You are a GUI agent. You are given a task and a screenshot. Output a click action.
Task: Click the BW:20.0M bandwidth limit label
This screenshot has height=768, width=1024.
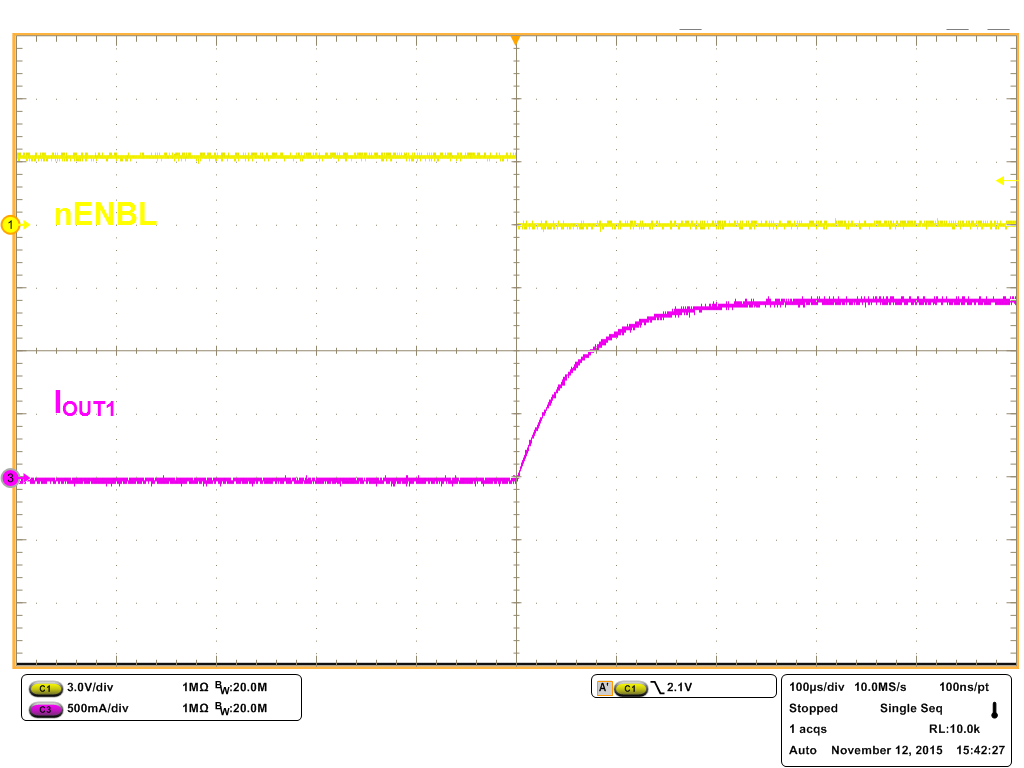(x=243, y=687)
